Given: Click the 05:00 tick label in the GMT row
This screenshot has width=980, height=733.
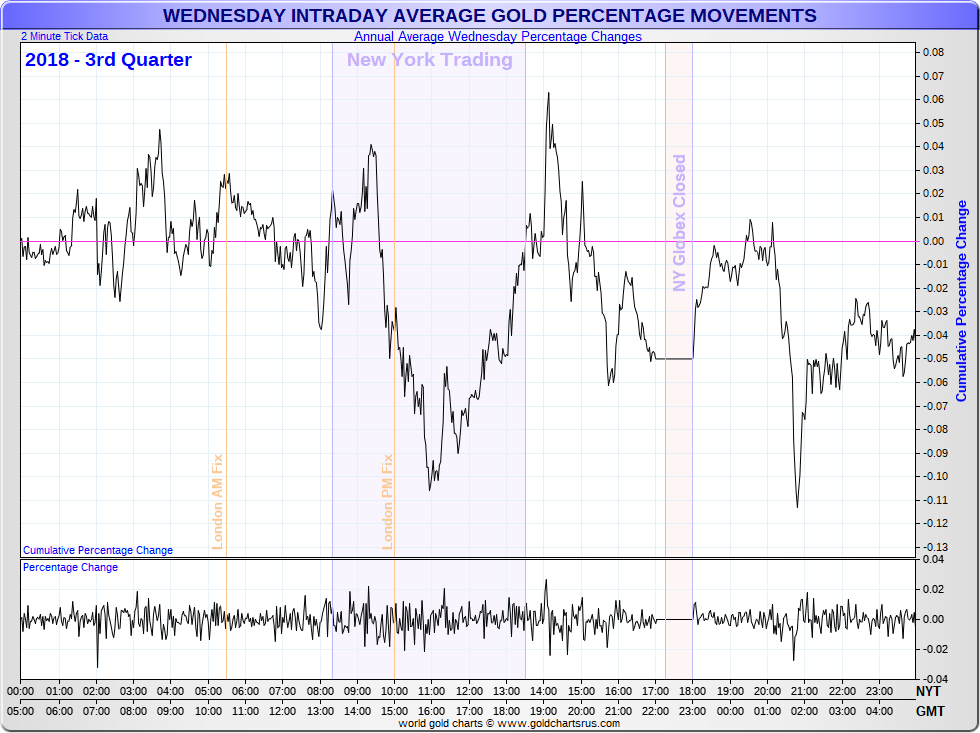Looking at the screenshot, I should pos(21,711).
